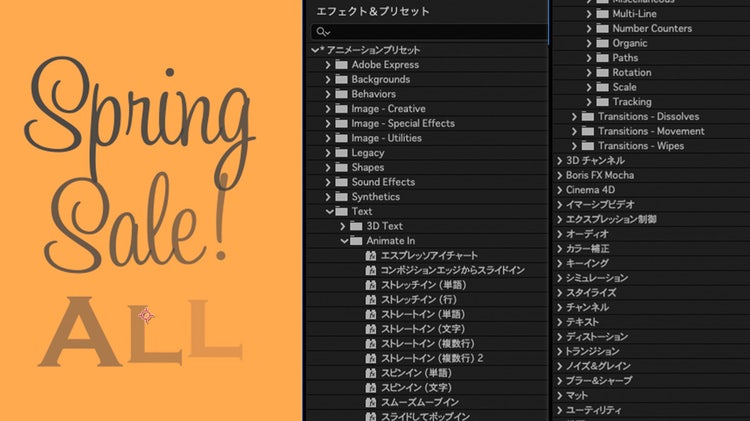Click preset icon for コンポジションエッジからスライドイン
750x421 pixels.
[x=371, y=270]
